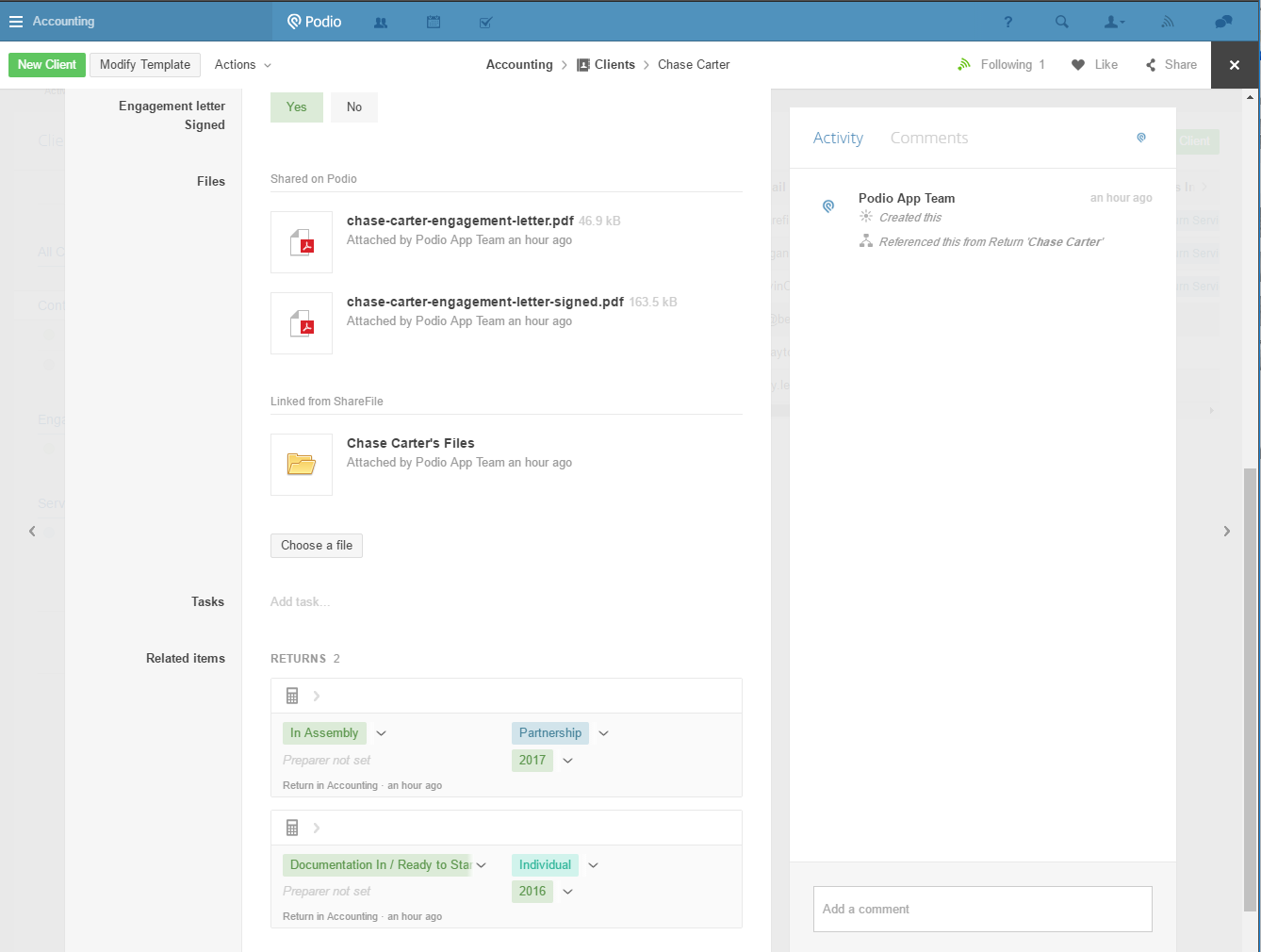
Task: Click the tasks checkmark icon in header
Action: coord(485,22)
